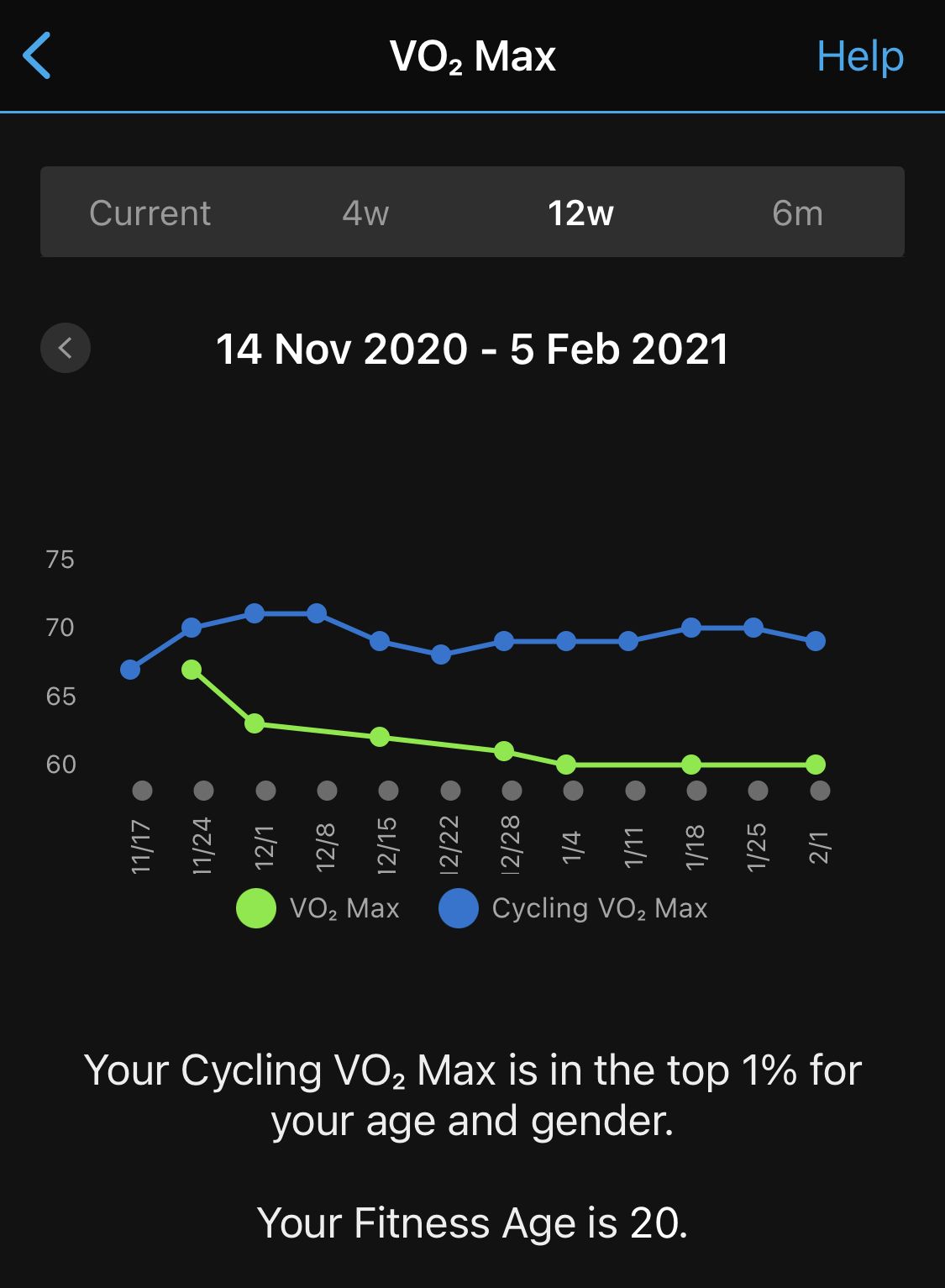Open the Help link

click(x=860, y=56)
